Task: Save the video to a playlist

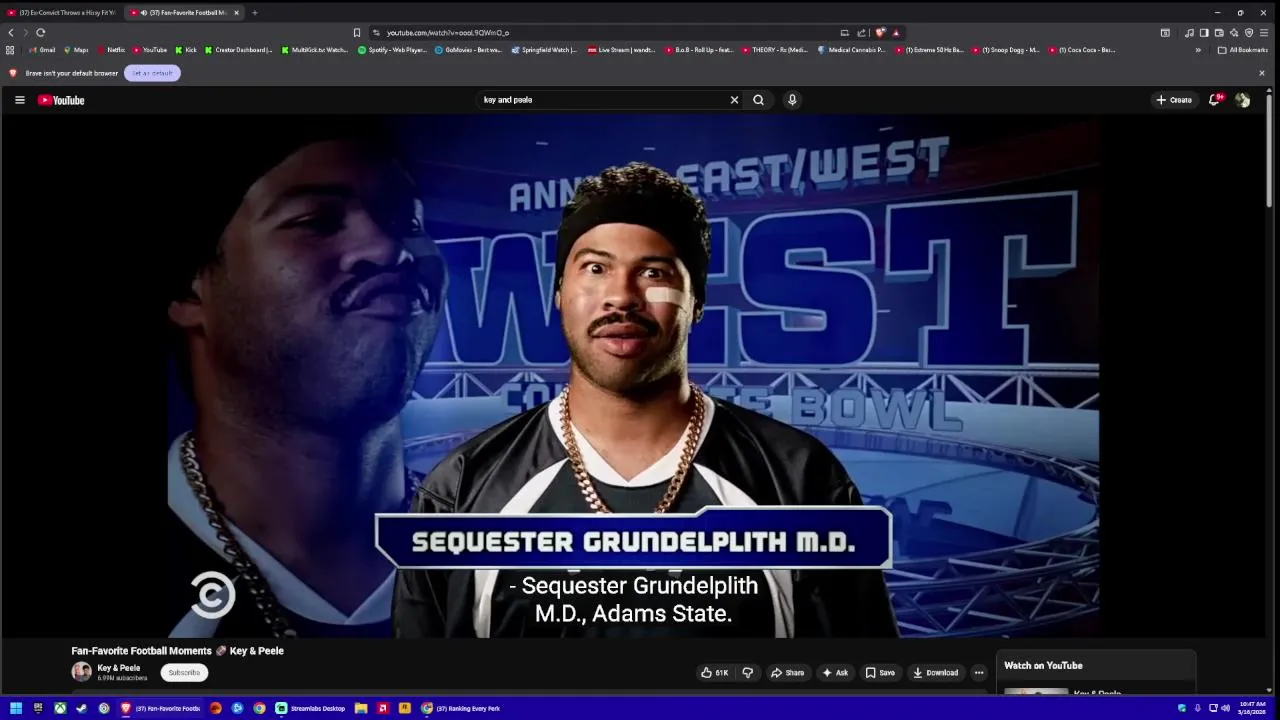Action: pyautogui.click(x=880, y=673)
